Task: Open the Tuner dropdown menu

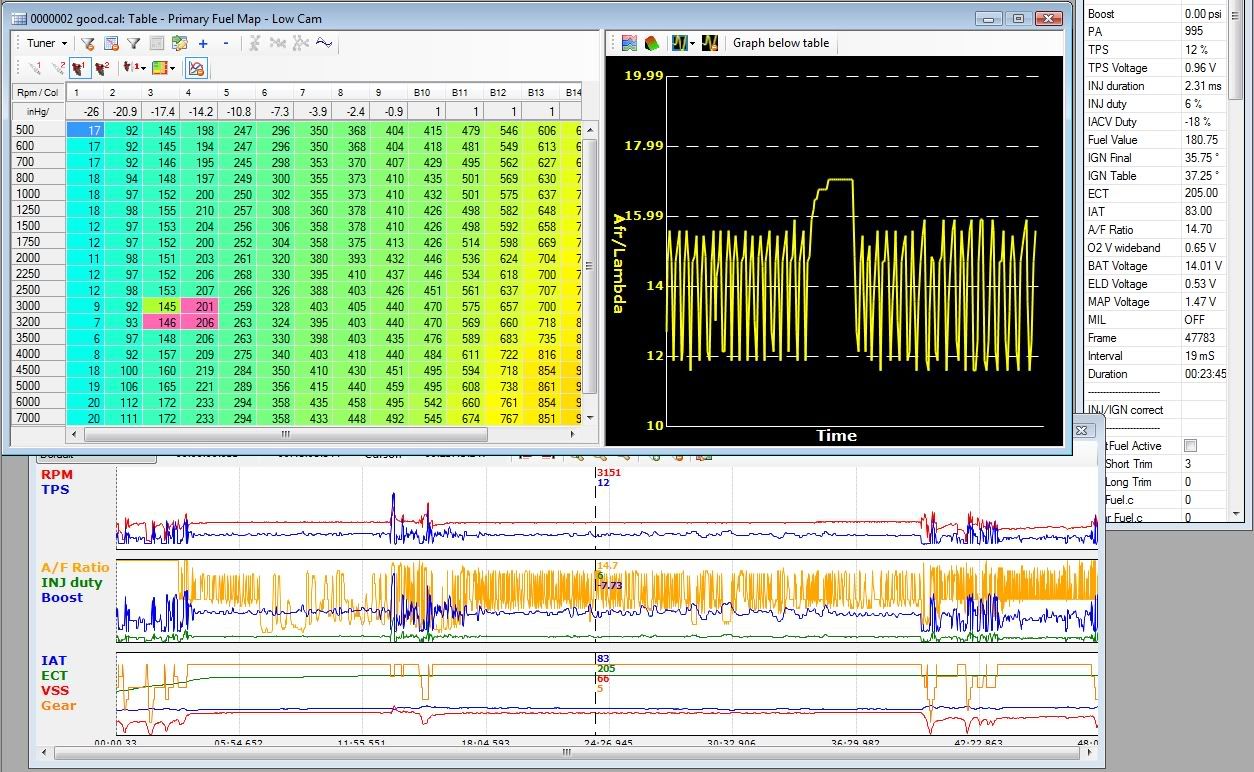Action: [47, 43]
